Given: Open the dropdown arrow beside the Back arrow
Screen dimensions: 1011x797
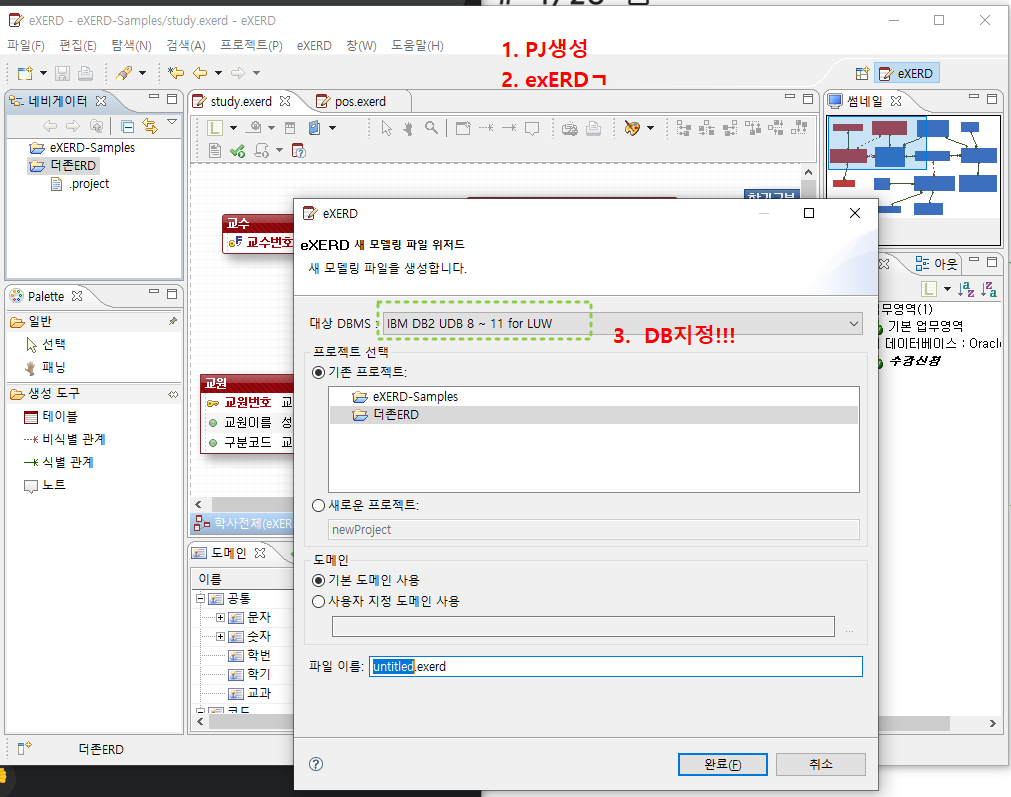Looking at the screenshot, I should [219, 73].
